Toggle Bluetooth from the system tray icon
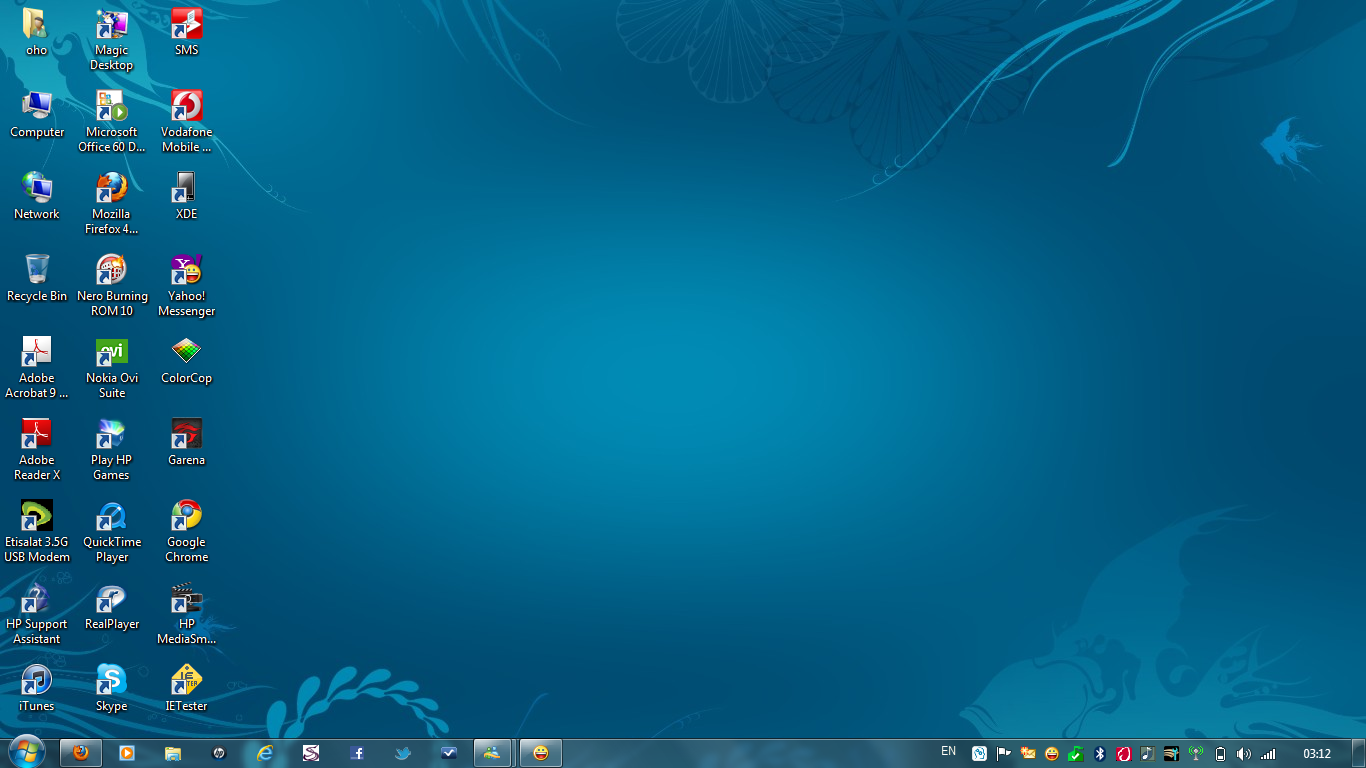Screen dimensions: 1366x768 (1099, 754)
